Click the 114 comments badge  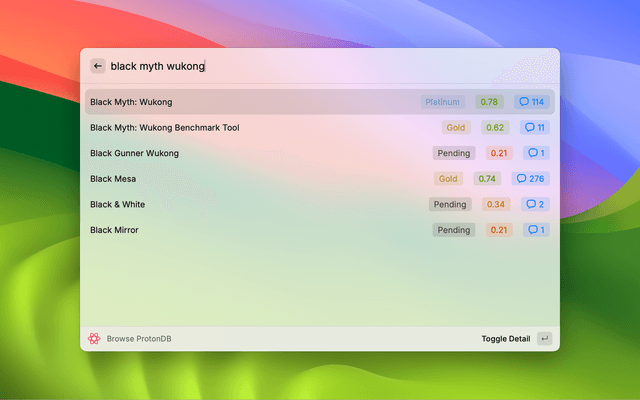531,102
